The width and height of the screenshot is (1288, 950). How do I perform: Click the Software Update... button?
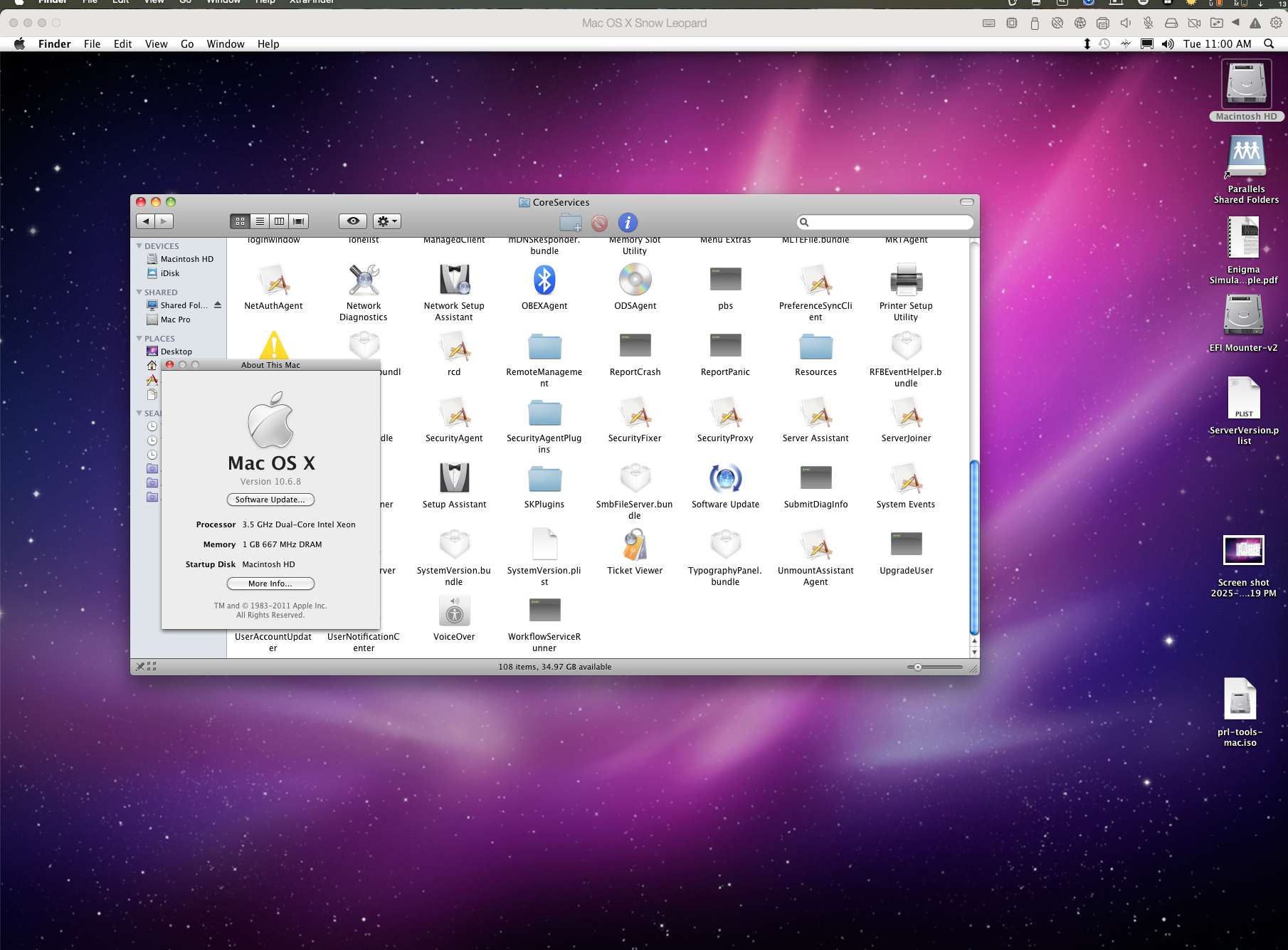[x=270, y=500]
